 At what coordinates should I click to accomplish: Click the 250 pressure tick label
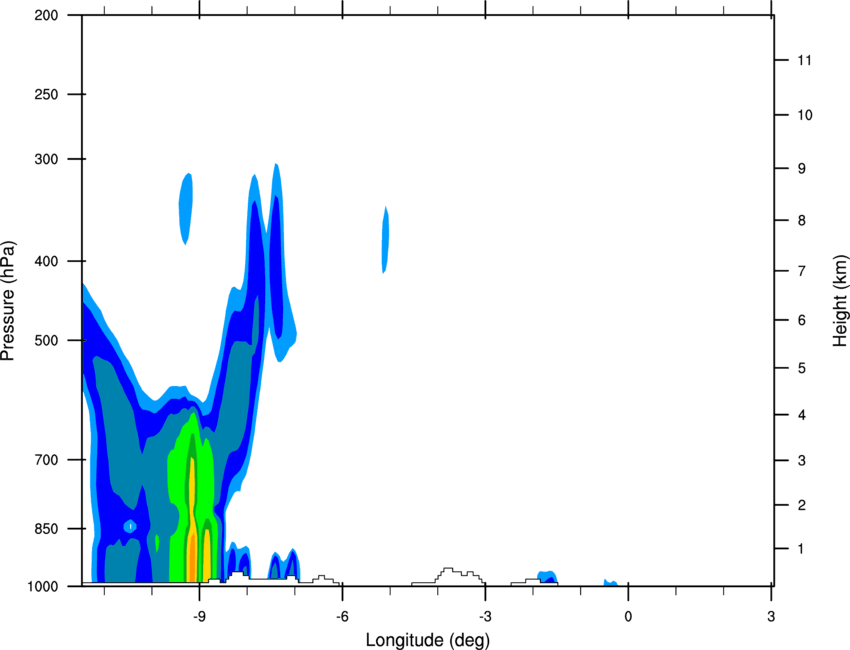(47, 94)
